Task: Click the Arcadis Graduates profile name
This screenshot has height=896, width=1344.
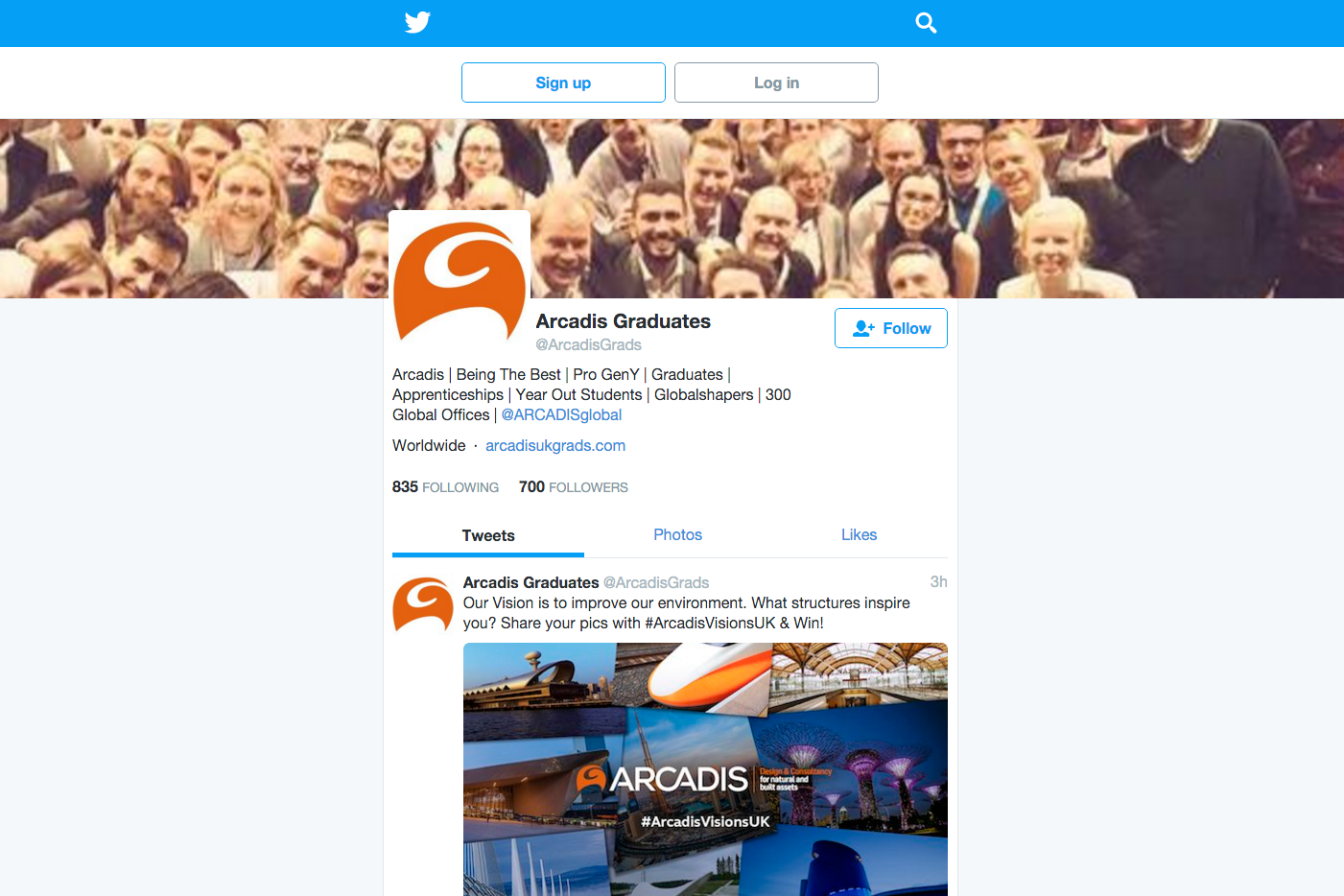Action: point(623,321)
